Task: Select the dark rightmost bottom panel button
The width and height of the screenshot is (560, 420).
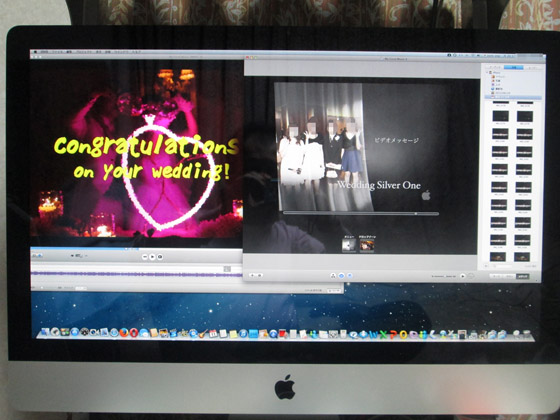Action: 522,276
